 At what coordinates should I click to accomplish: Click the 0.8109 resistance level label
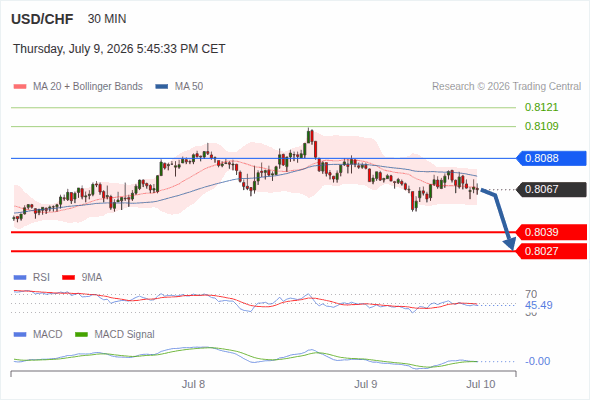pos(541,126)
